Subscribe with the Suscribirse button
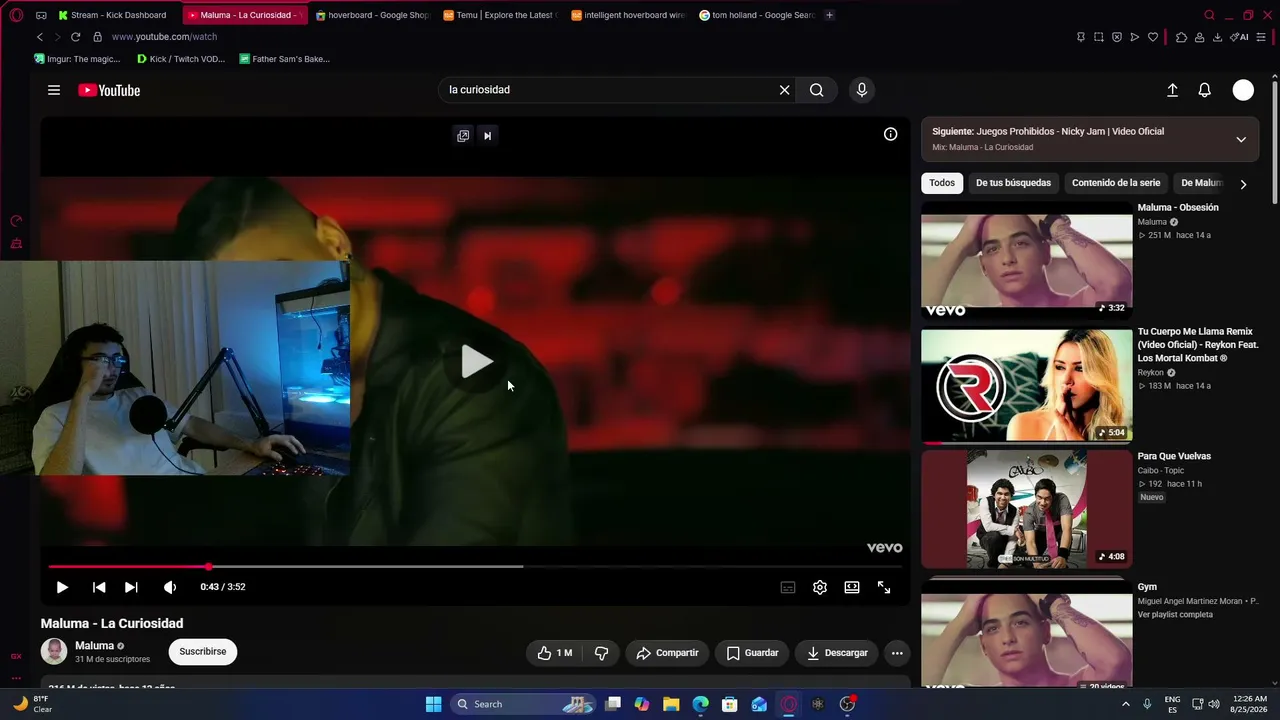Image resolution: width=1280 pixels, height=720 pixels. [203, 652]
